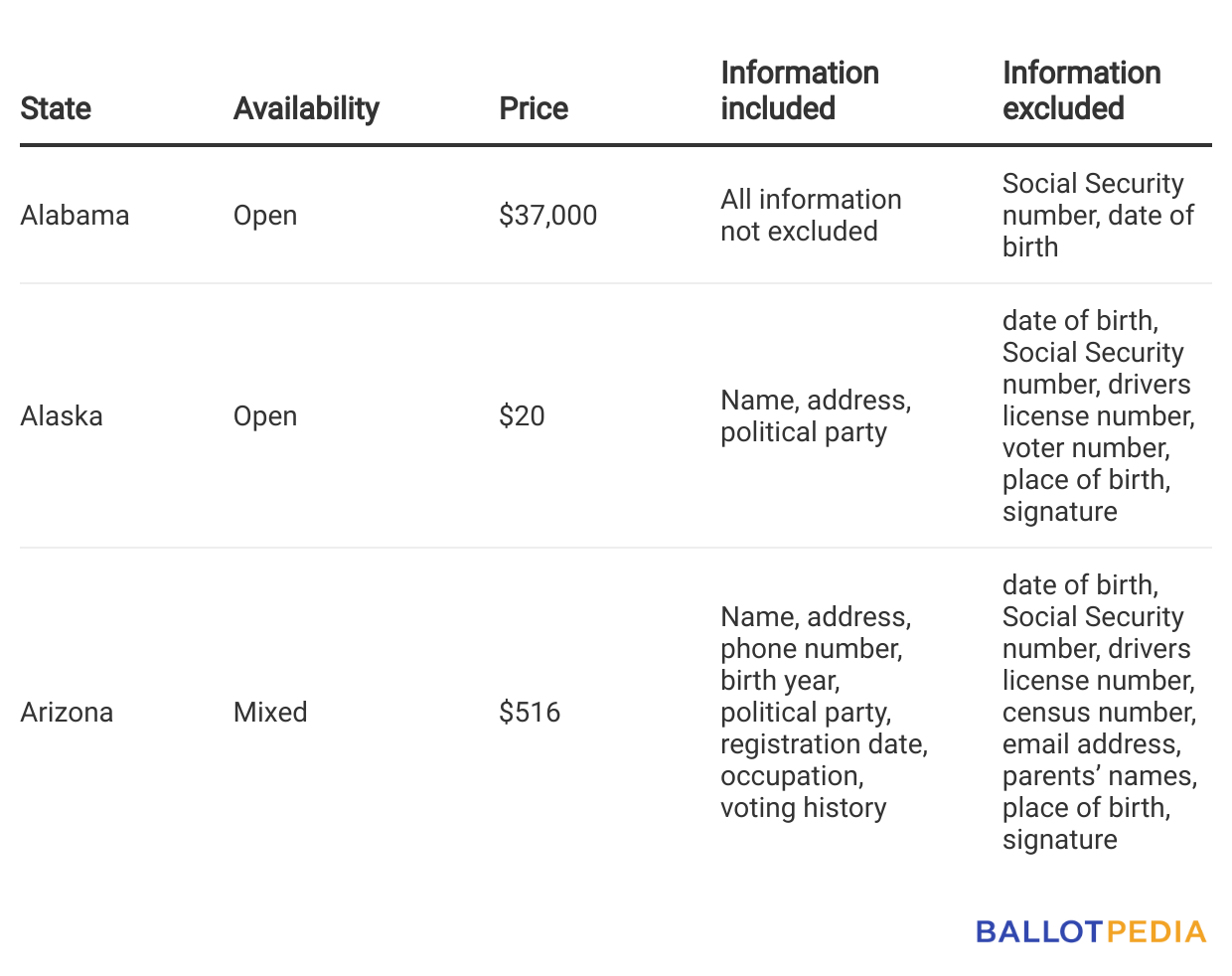Click Alaska's 'Name, address, political party' cell
The height and width of the screenshot is (976, 1232).
[816, 415]
